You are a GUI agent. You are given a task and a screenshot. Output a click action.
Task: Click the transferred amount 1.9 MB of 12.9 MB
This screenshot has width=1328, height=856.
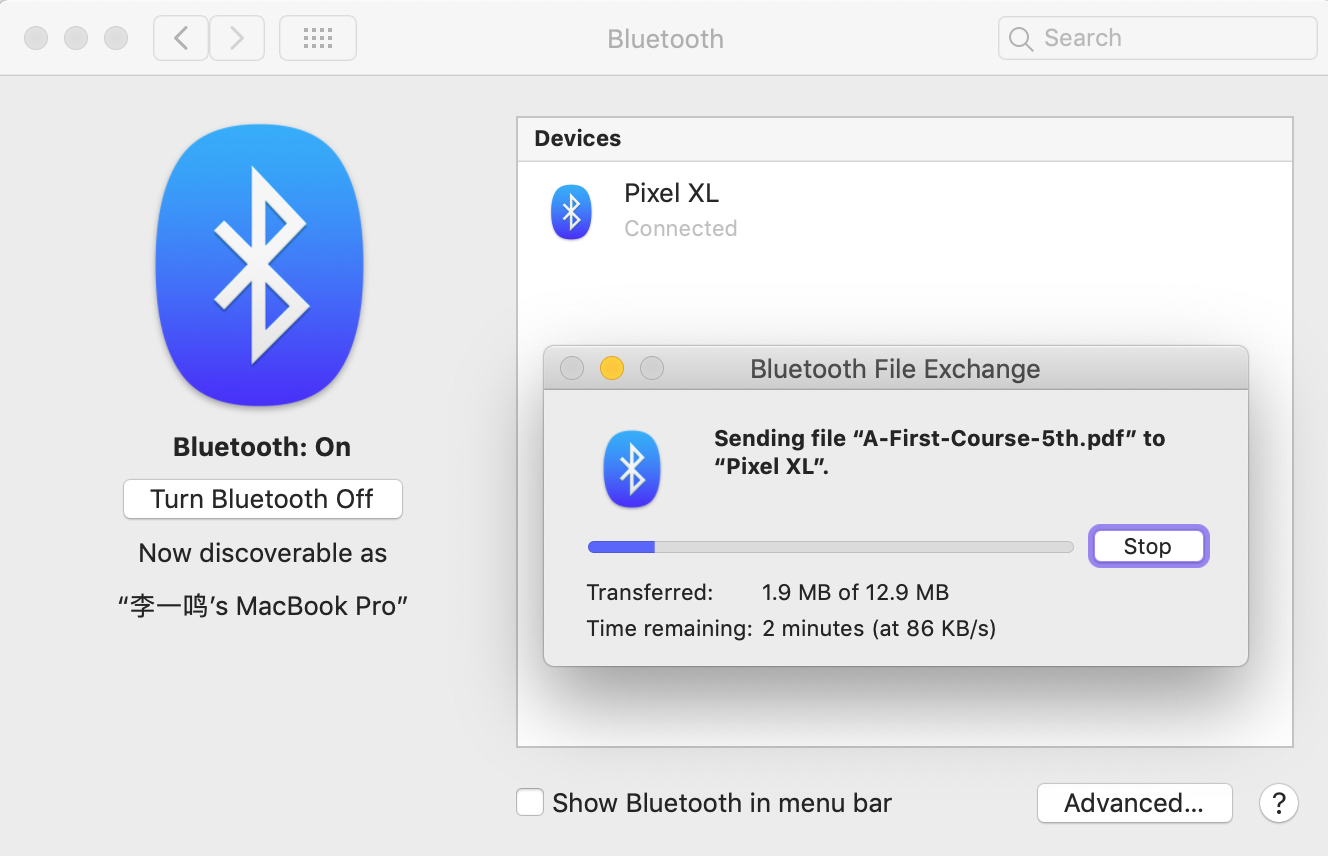click(855, 592)
